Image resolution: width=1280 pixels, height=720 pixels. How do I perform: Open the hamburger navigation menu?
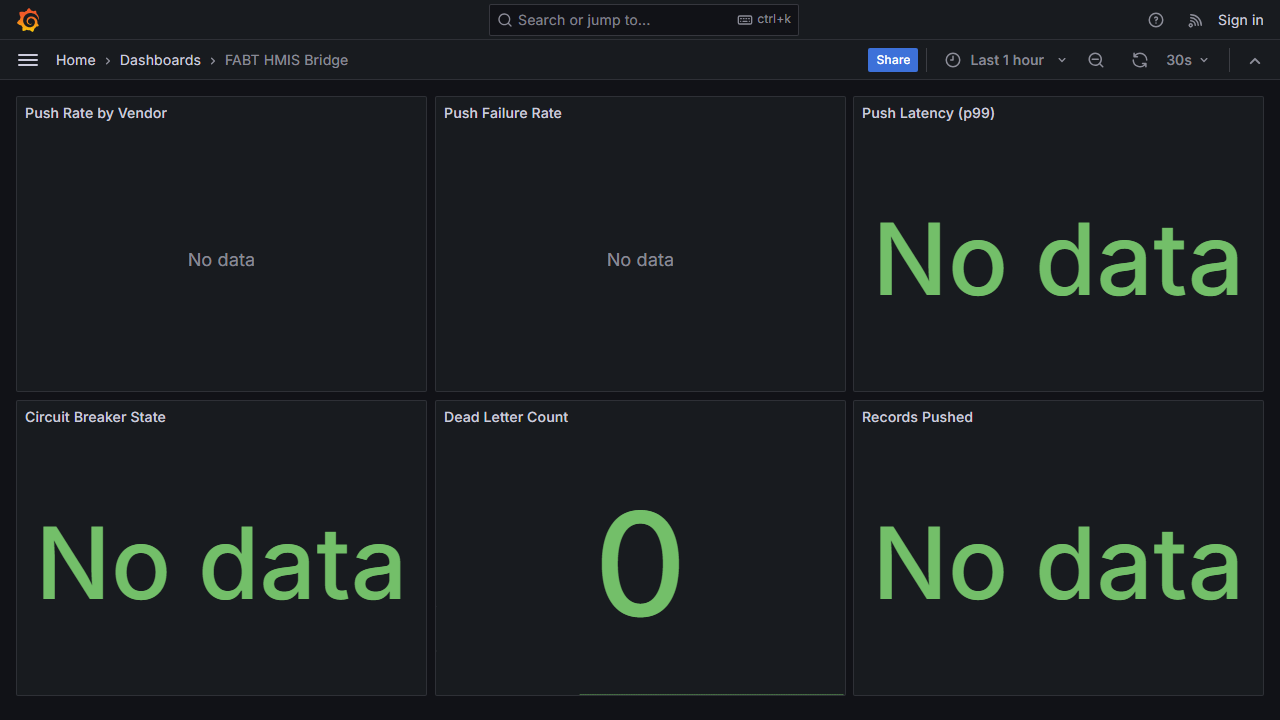click(27, 60)
